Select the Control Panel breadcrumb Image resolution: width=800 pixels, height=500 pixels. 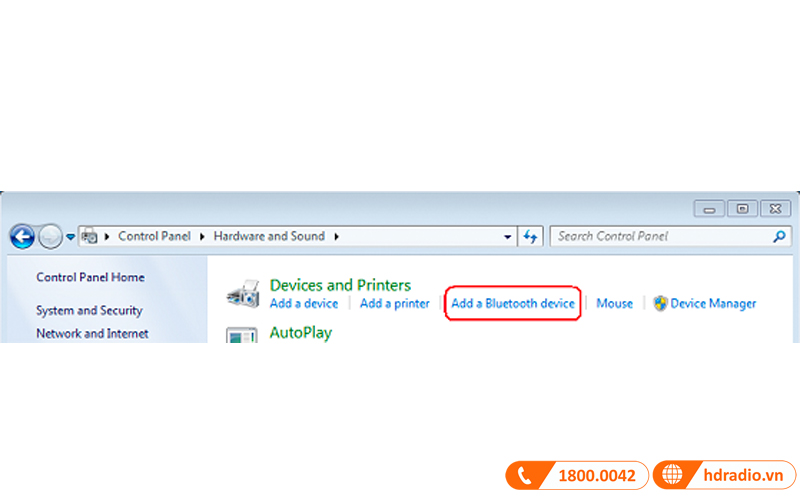click(156, 237)
